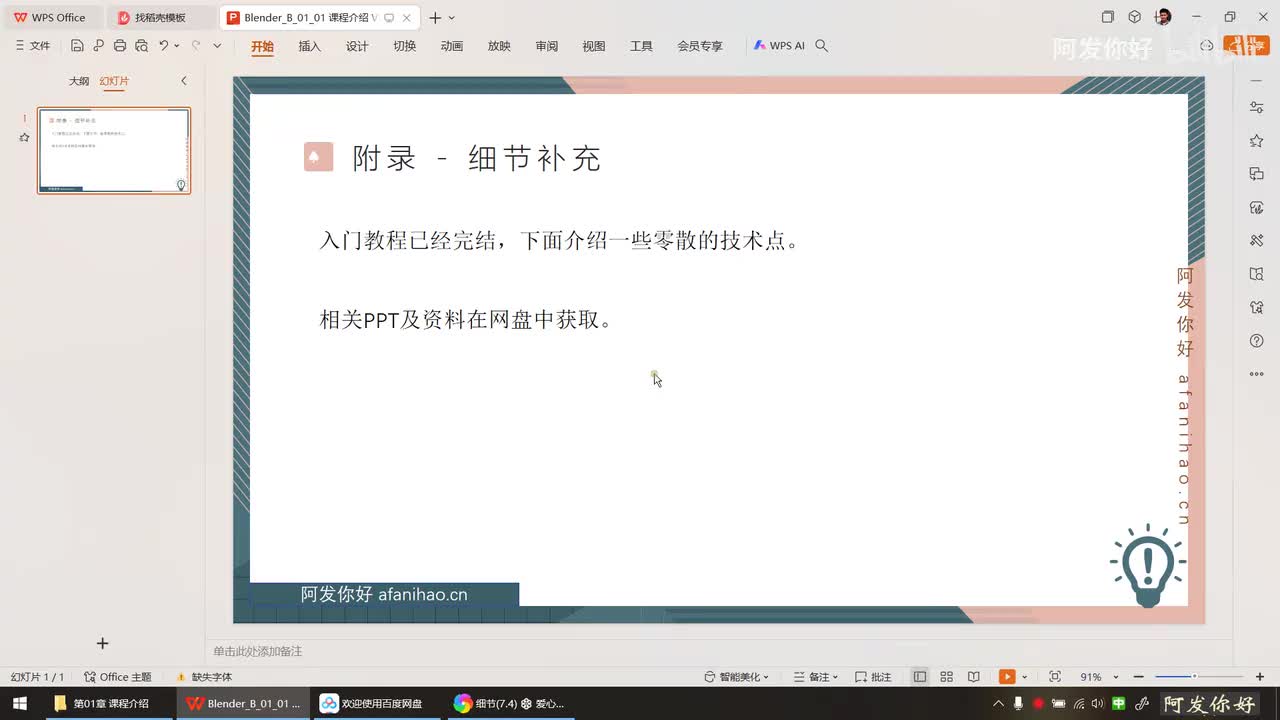This screenshot has width=1280, height=720.
Task: Click the Office 主题 status button
Action: pyautogui.click(x=118, y=677)
